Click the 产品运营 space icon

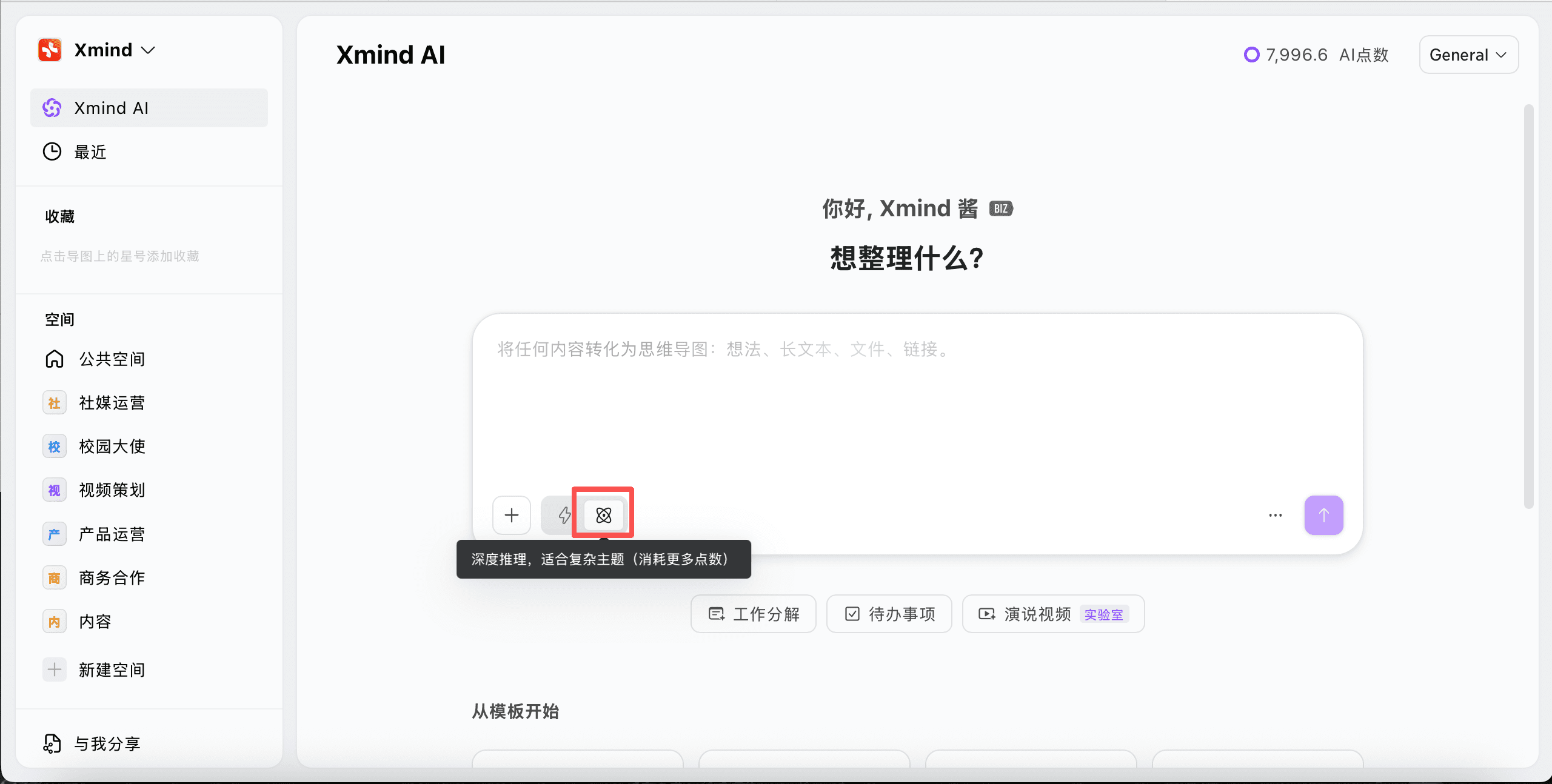click(55, 534)
